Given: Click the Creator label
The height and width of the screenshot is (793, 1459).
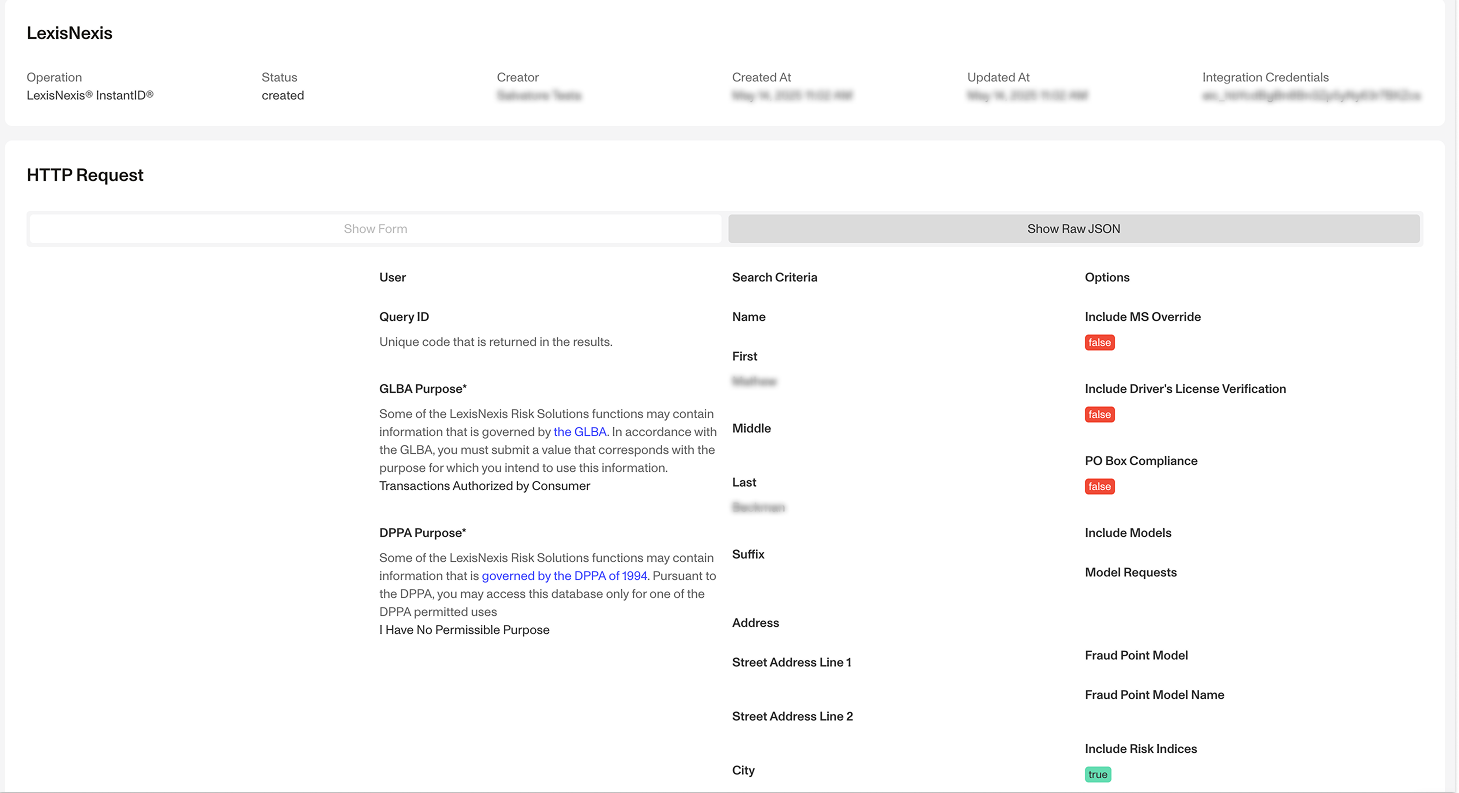Looking at the screenshot, I should click(518, 77).
